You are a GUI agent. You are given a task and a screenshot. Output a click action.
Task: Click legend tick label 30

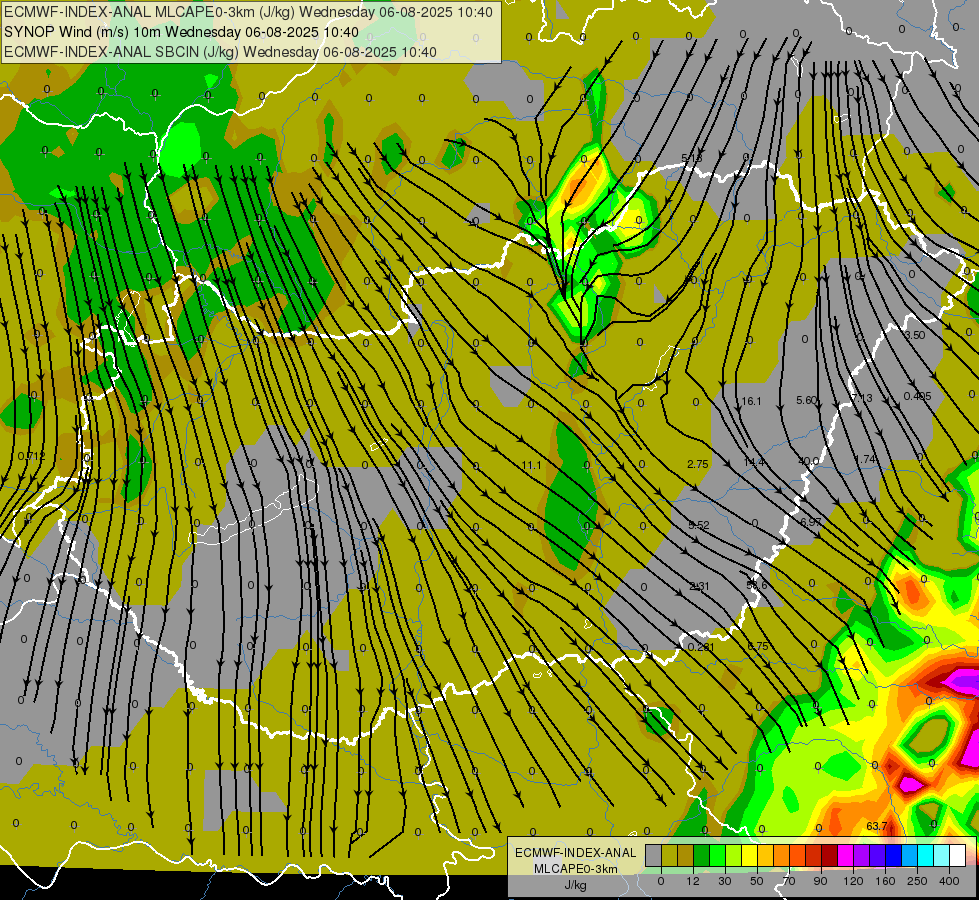pyautogui.click(x=725, y=881)
